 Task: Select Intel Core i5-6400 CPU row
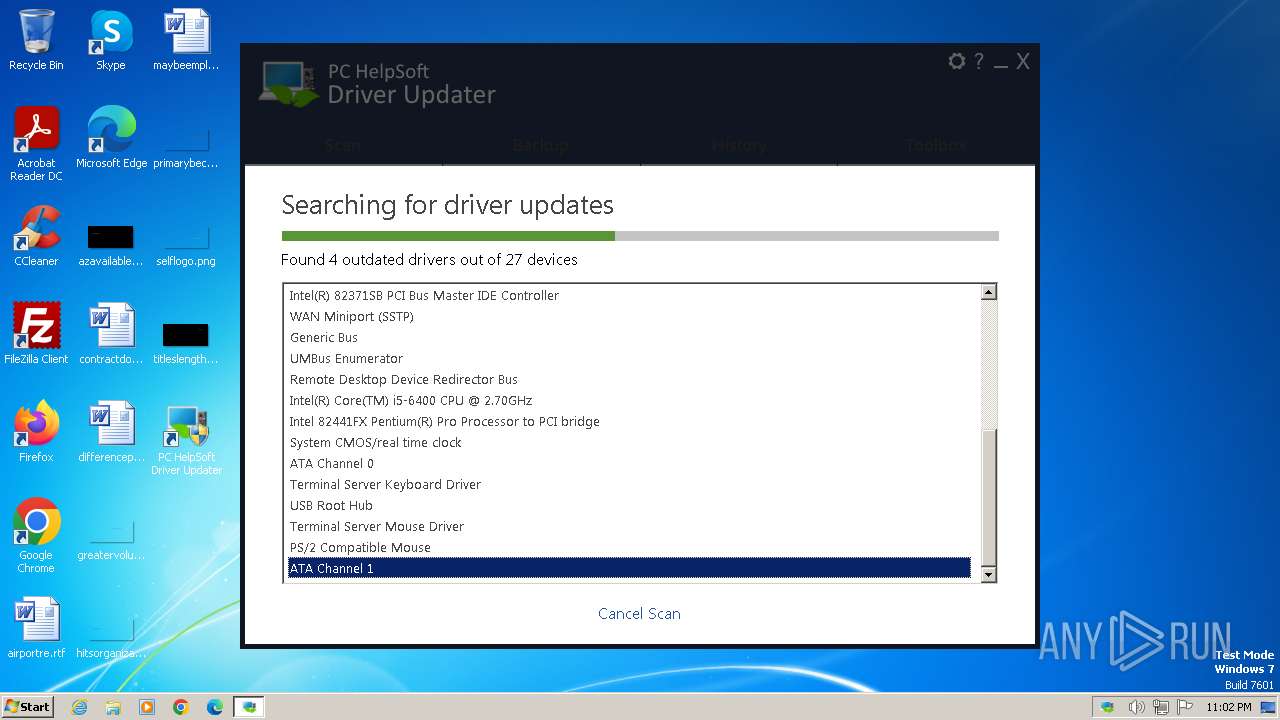click(x=629, y=401)
